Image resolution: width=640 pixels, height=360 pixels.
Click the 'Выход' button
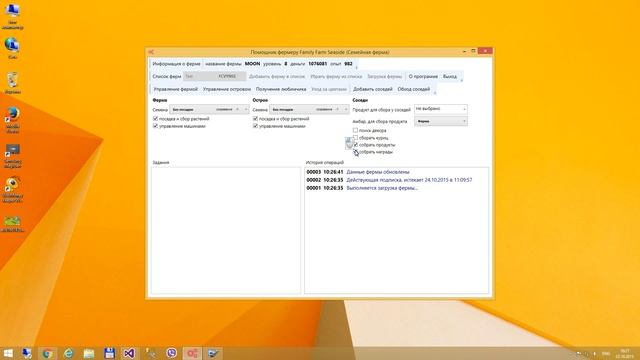[x=450, y=76]
